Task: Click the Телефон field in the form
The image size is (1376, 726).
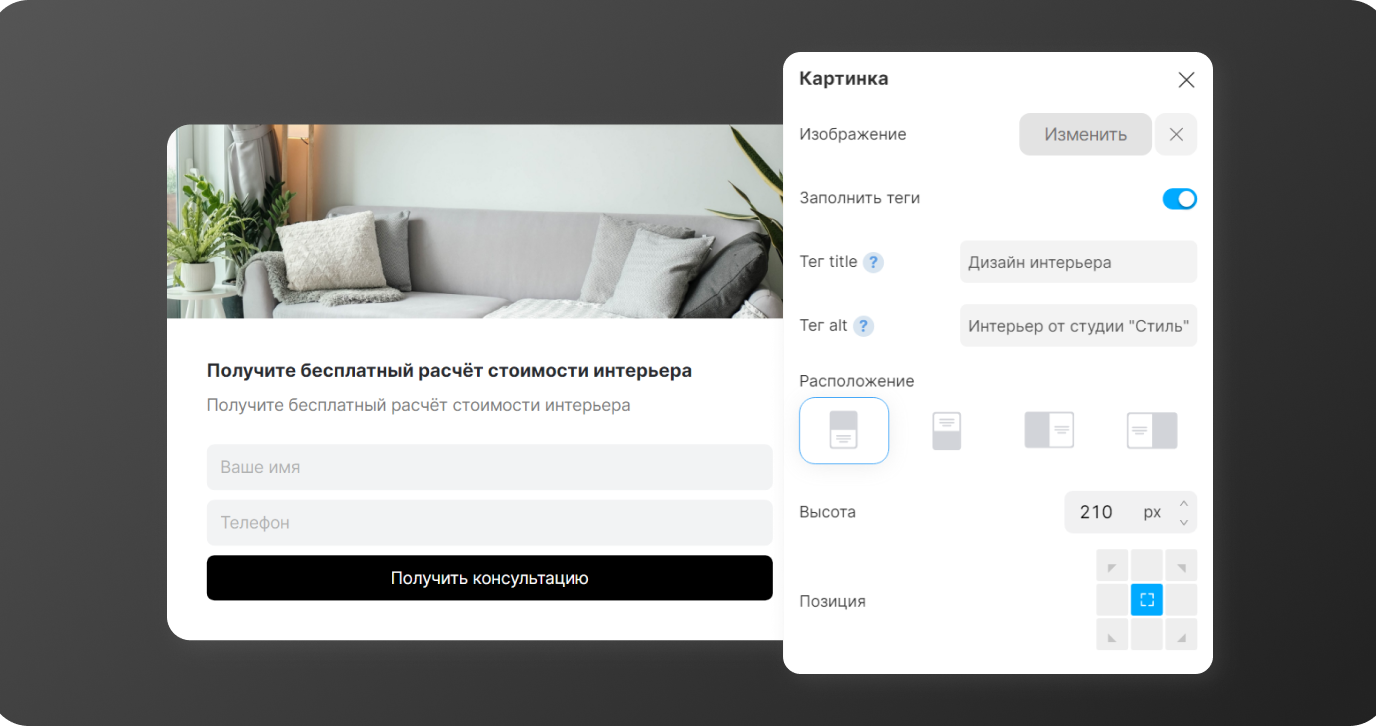Action: (490, 523)
